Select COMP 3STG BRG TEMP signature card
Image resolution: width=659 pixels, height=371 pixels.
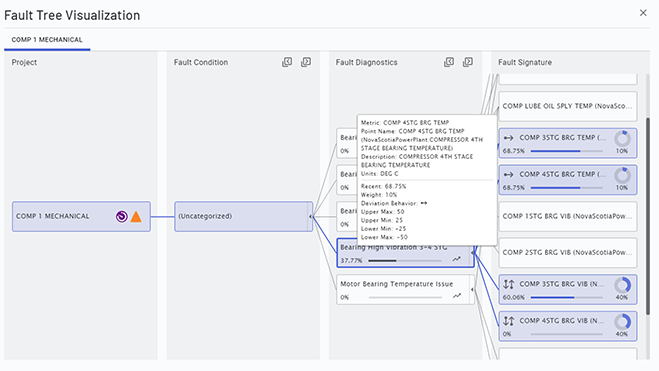568,143
